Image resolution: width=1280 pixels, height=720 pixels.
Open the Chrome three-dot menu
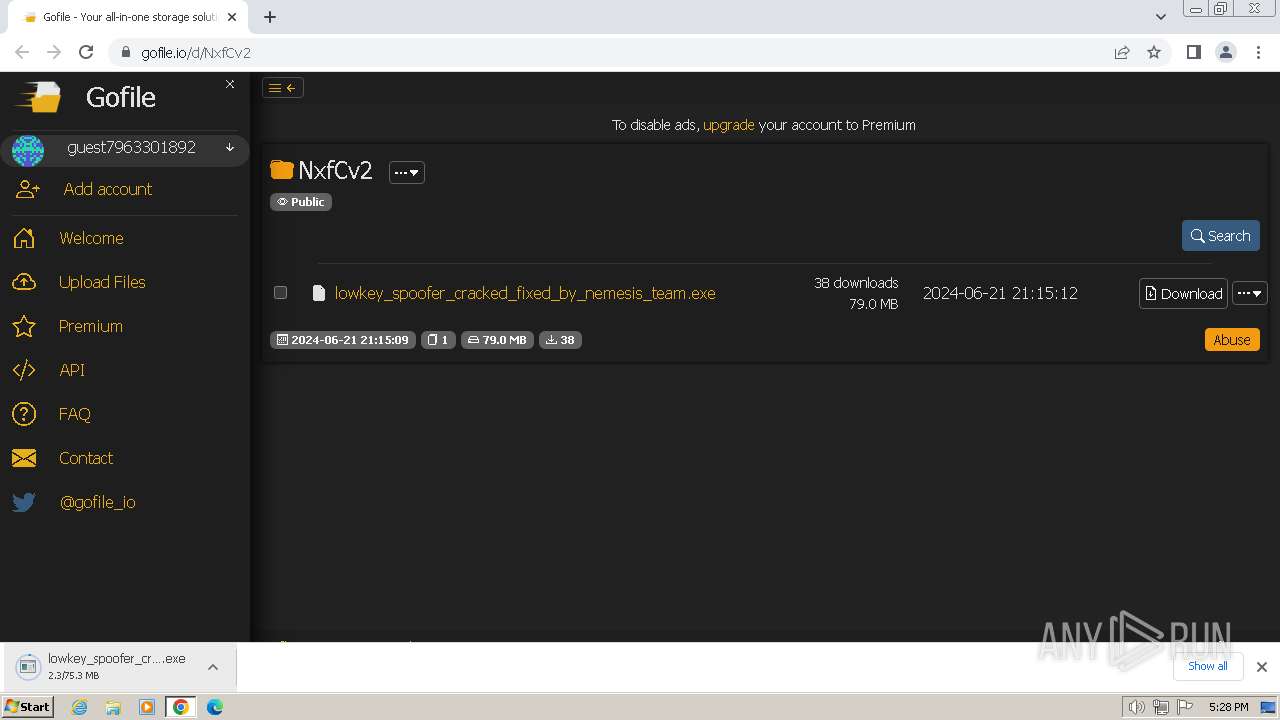pyautogui.click(x=1259, y=52)
